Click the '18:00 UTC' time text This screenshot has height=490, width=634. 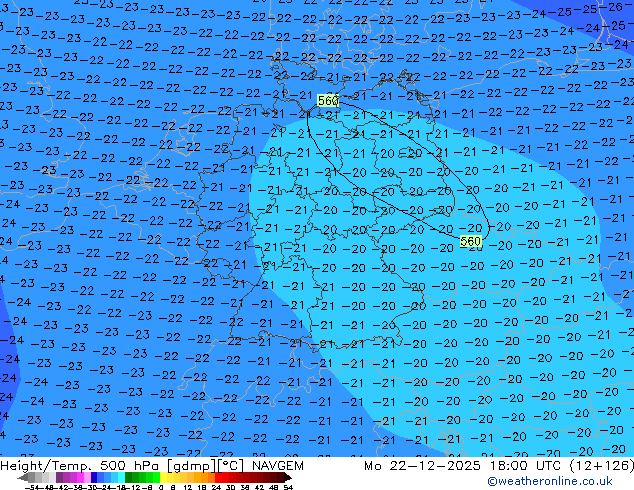[x=525, y=466]
